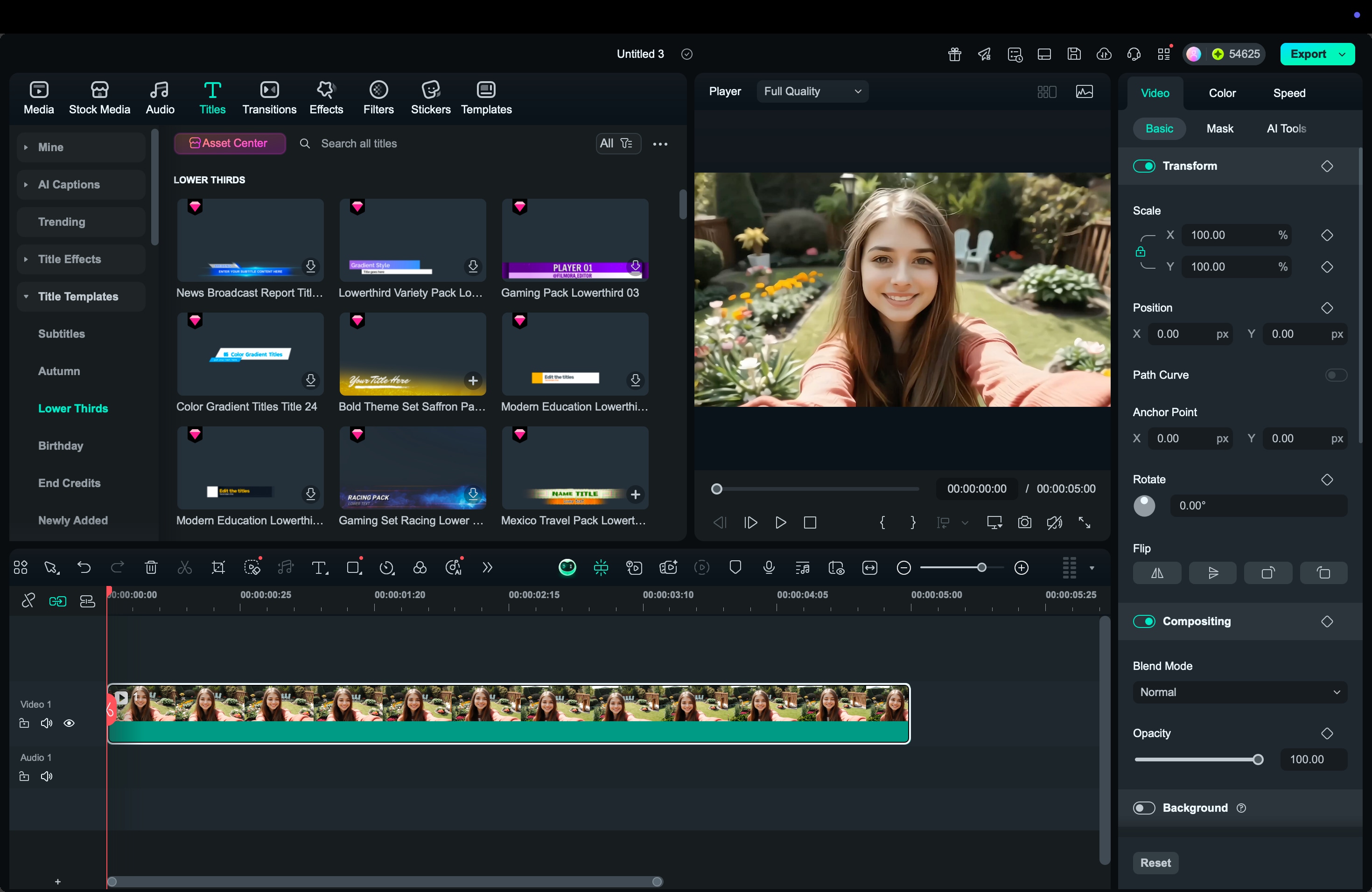Open the Blend Mode Normal dropdown
Image resolution: width=1372 pixels, height=892 pixels.
click(x=1239, y=692)
